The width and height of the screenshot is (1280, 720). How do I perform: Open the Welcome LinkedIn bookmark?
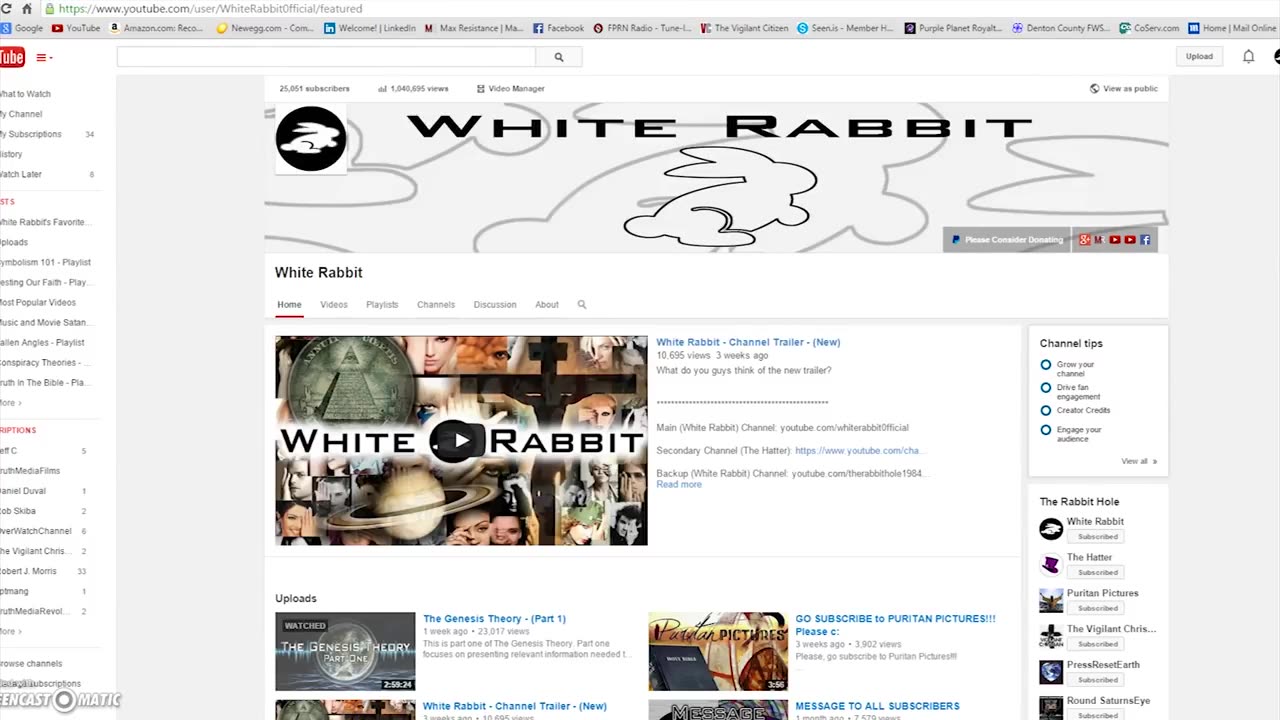[370, 28]
